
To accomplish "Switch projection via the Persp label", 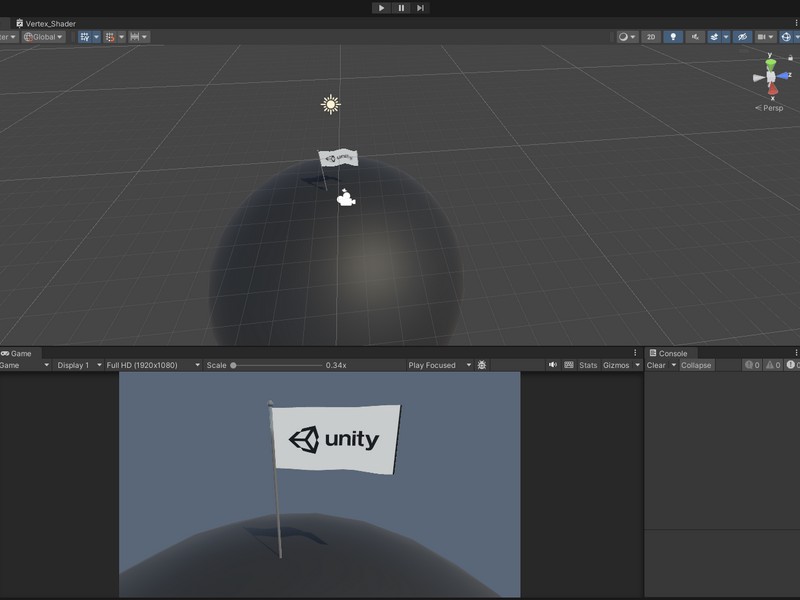I will pos(769,108).
